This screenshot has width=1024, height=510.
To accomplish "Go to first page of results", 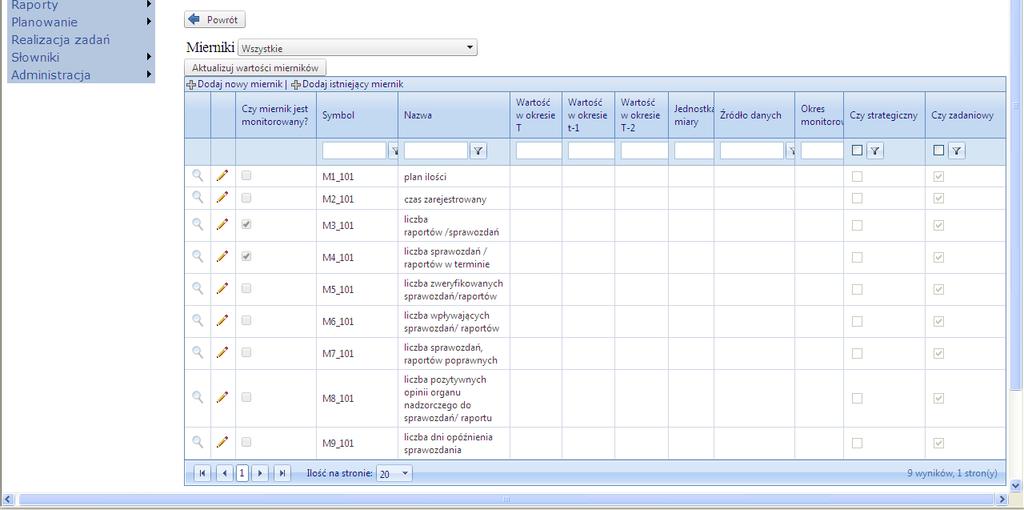I will coord(202,473).
